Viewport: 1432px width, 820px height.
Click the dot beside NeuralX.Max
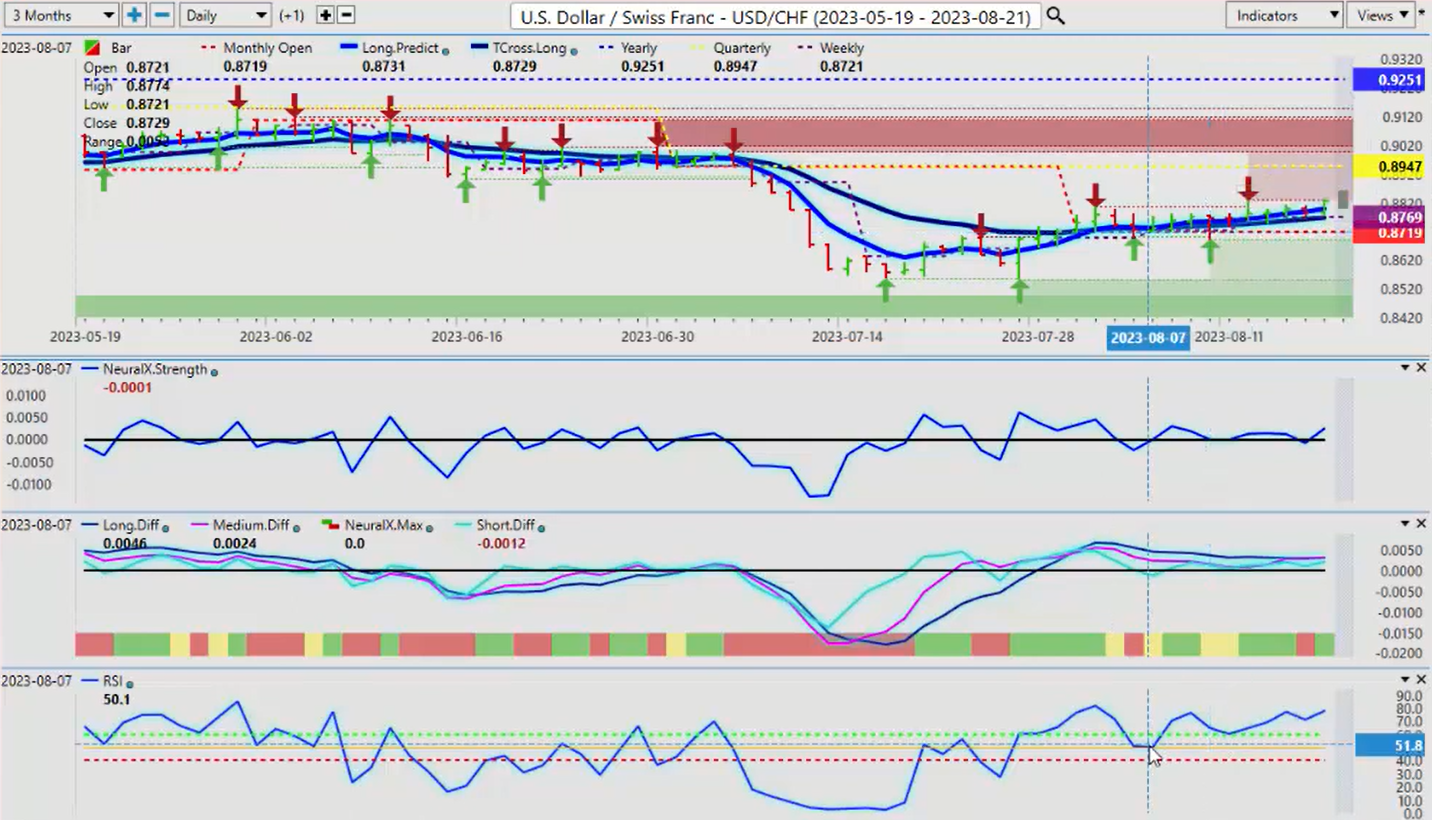tap(430, 527)
